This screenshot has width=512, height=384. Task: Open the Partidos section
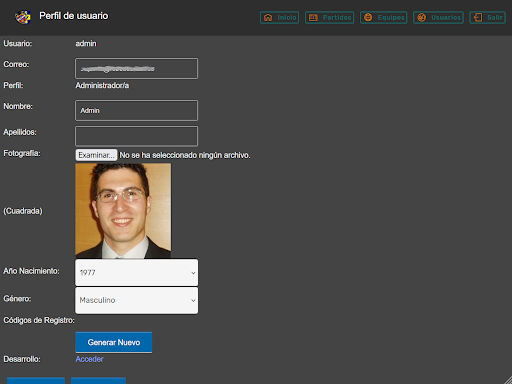329,18
